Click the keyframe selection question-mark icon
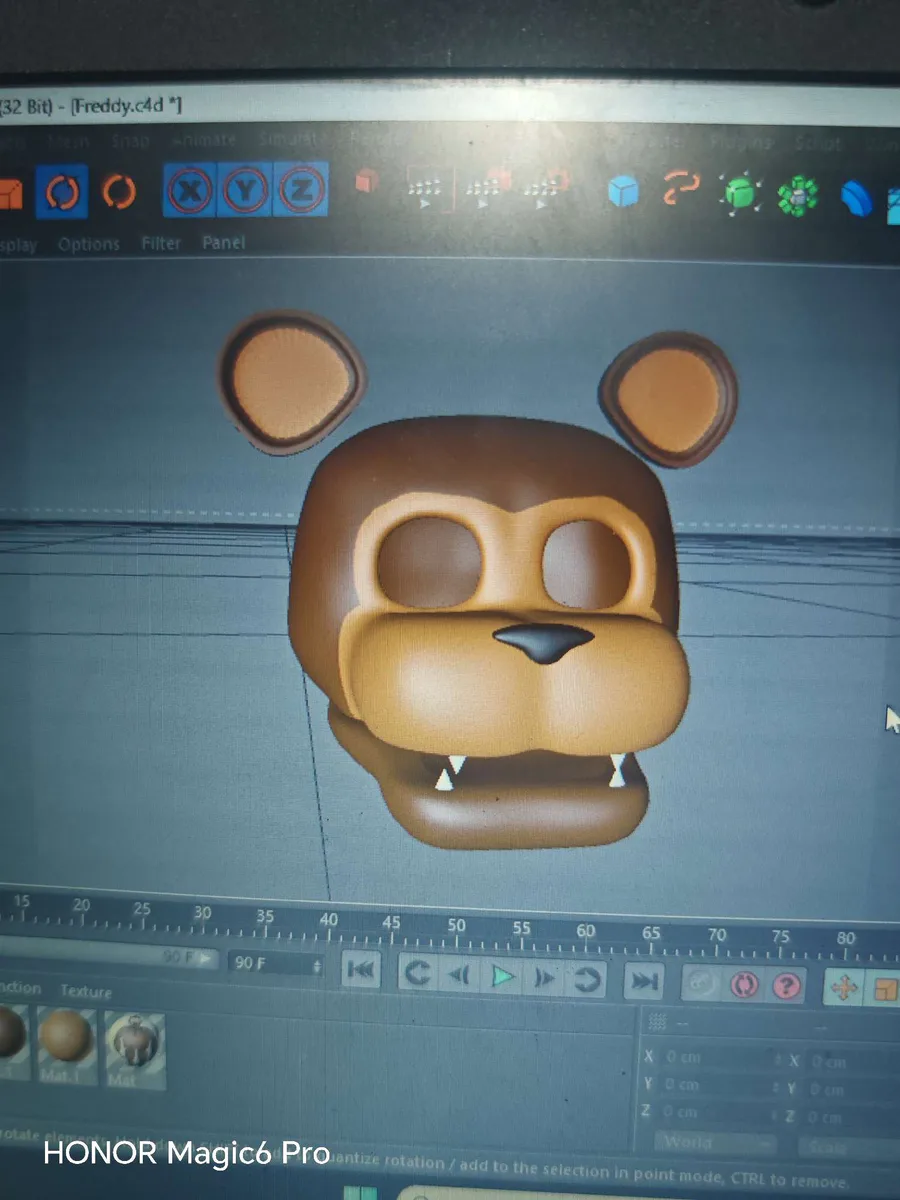This screenshot has height=1200, width=900. [786, 987]
